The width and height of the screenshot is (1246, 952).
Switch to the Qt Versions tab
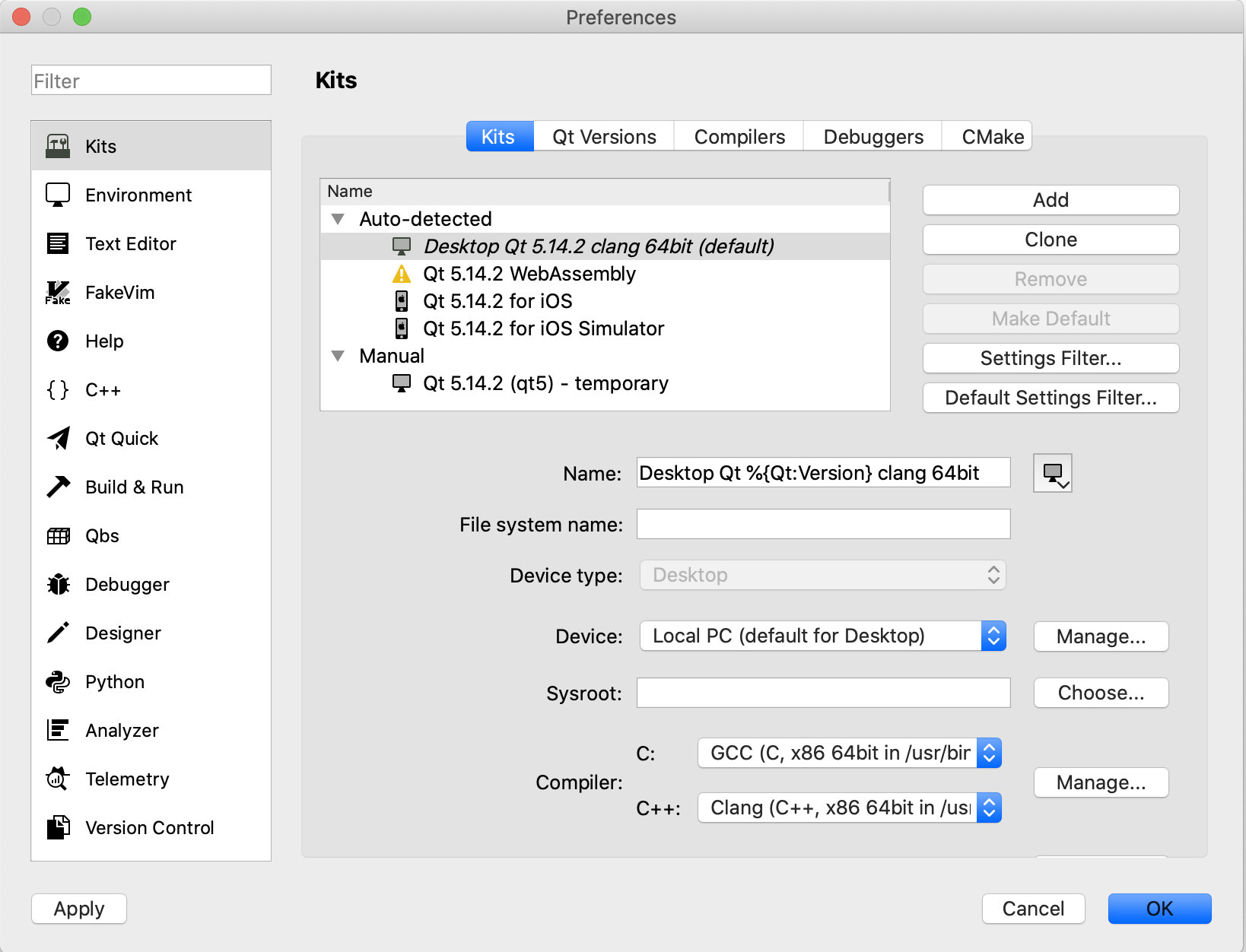click(x=604, y=137)
